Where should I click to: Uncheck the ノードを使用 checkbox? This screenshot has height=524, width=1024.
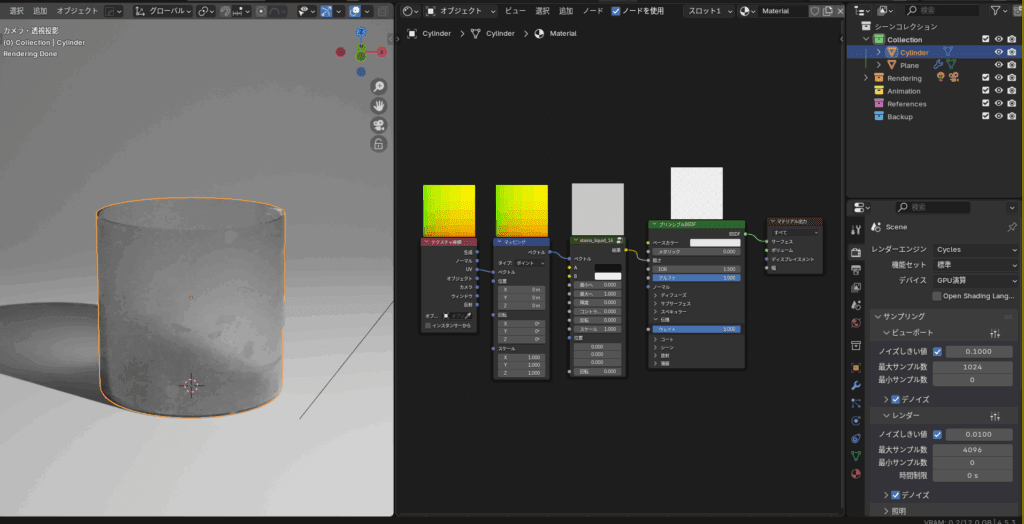click(616, 11)
